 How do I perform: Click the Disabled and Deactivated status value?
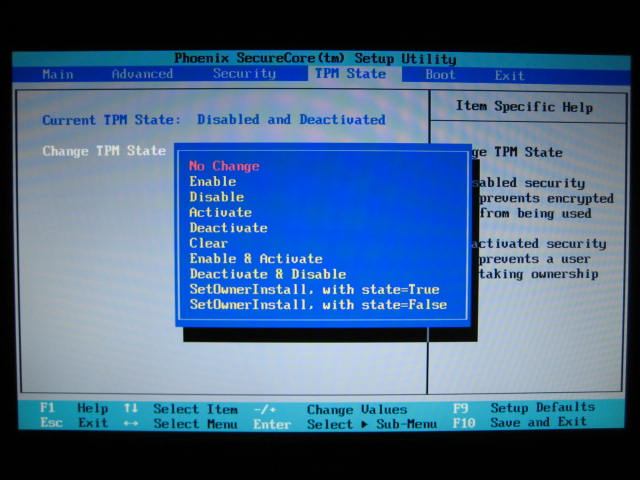291,120
